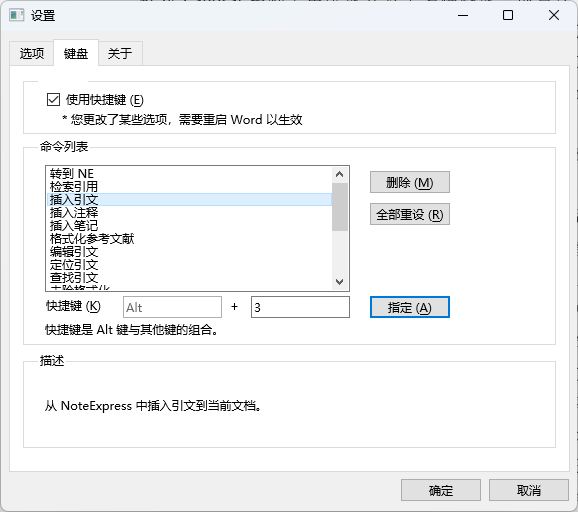
Task: Switch to the 选项 tab
Action: [32, 53]
